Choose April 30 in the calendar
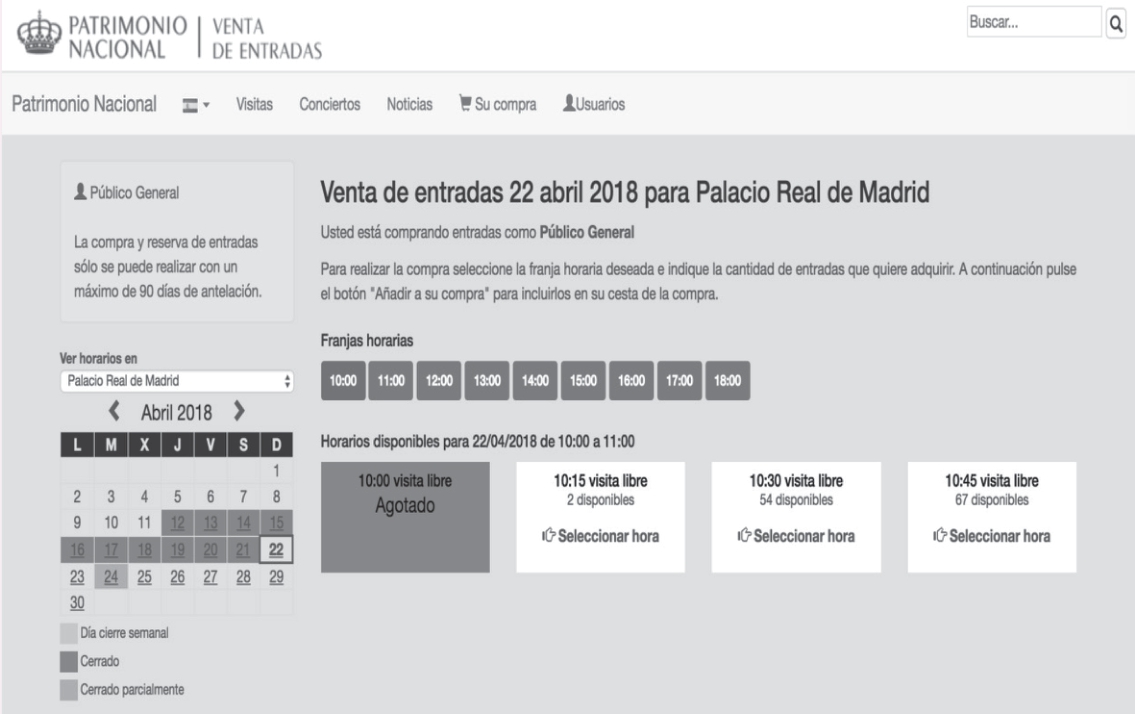Viewport: 1135px width, 714px height. pos(76,603)
